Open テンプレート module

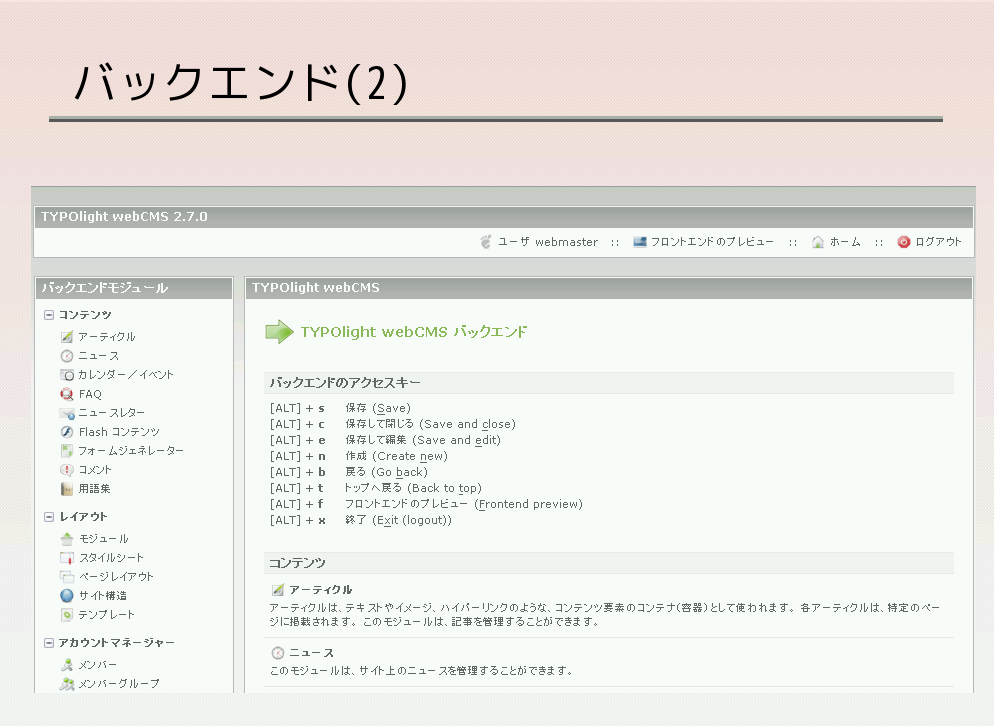(106, 614)
